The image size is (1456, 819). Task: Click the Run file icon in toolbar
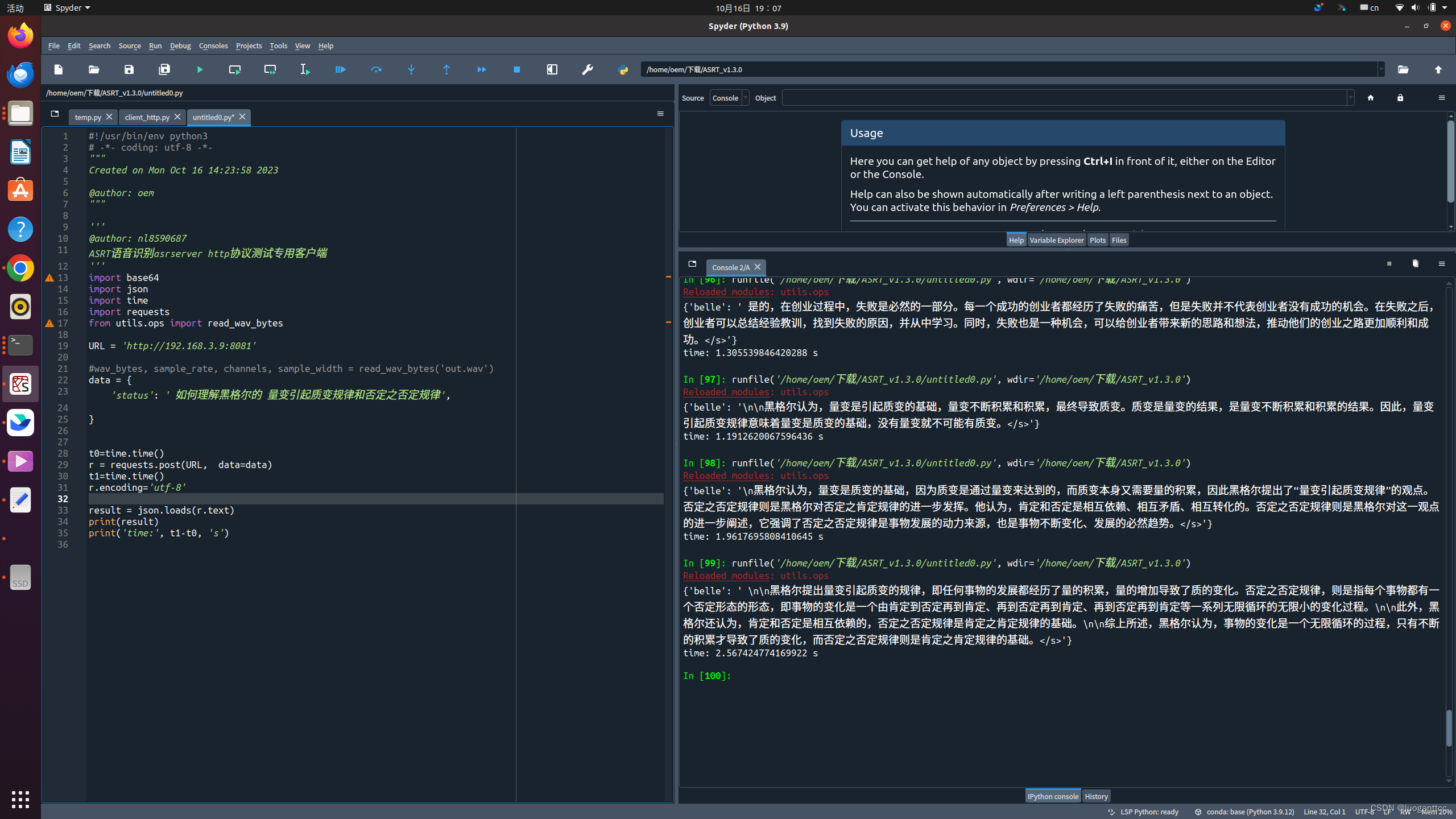pos(200,69)
